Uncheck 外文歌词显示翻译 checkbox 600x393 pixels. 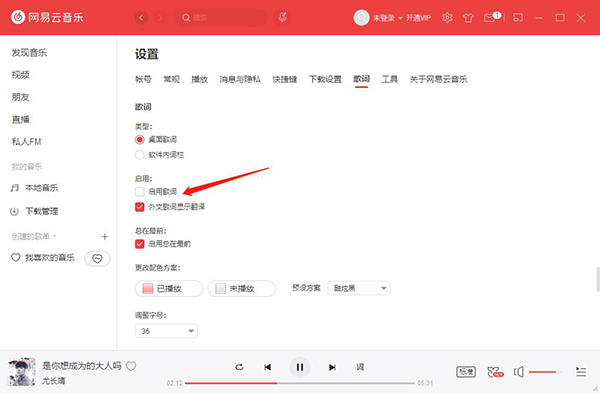point(140,207)
